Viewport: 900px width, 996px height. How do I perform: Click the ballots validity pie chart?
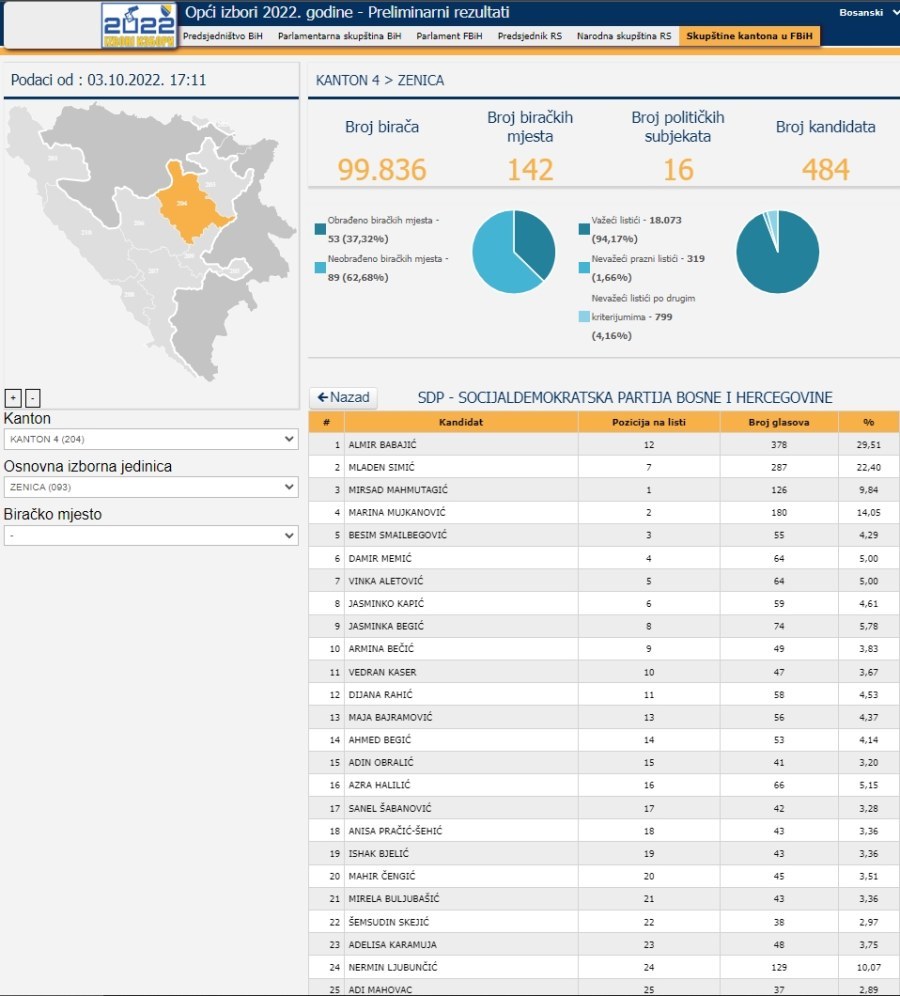tap(777, 252)
